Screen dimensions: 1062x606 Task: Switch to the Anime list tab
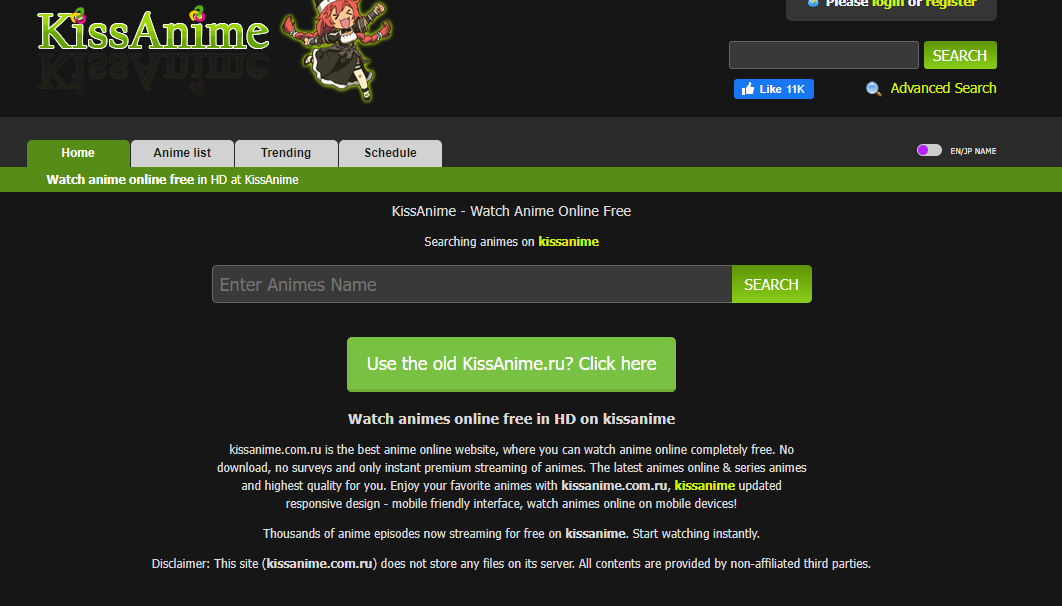pyautogui.click(x=182, y=153)
